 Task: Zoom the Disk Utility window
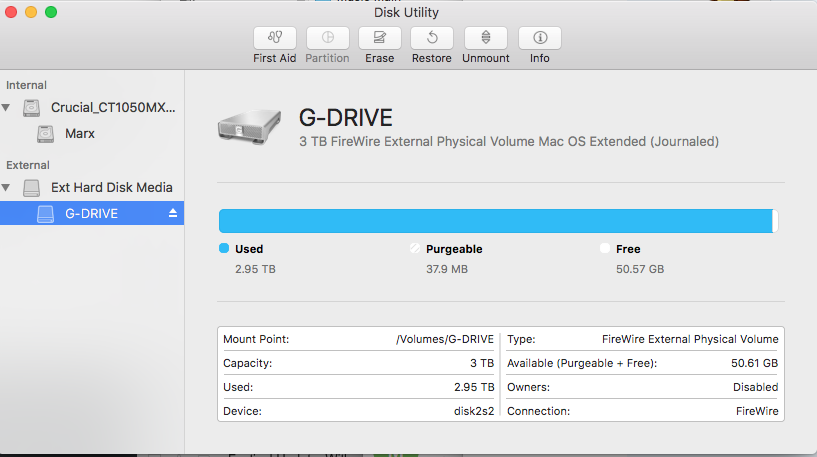point(51,12)
